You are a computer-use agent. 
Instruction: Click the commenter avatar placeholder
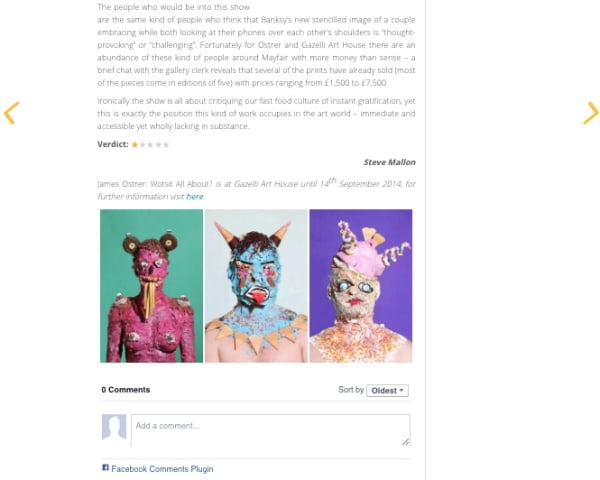point(114,427)
